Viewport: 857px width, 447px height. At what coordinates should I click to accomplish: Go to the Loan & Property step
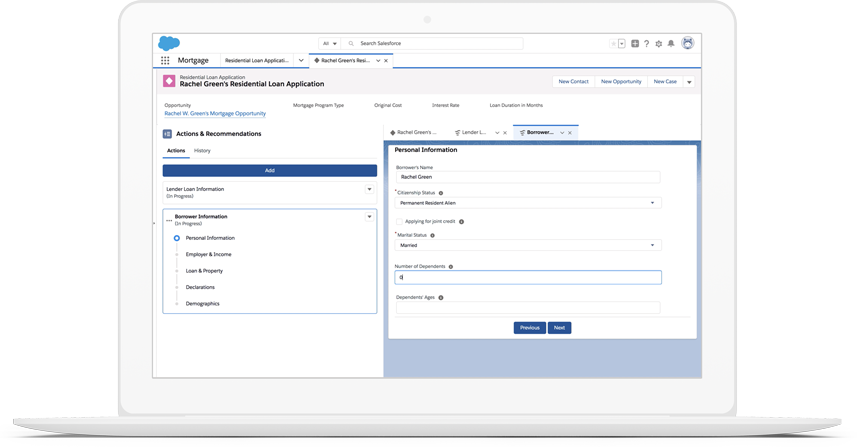[204, 271]
